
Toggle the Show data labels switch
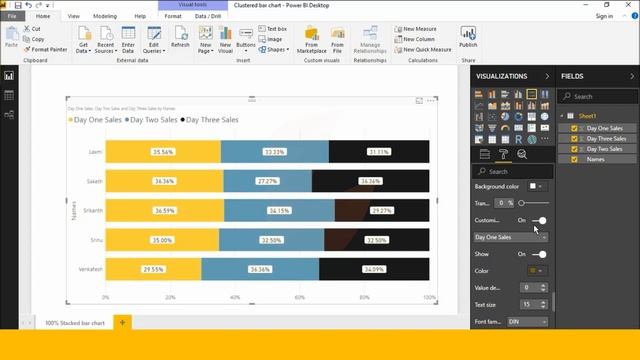click(x=539, y=254)
